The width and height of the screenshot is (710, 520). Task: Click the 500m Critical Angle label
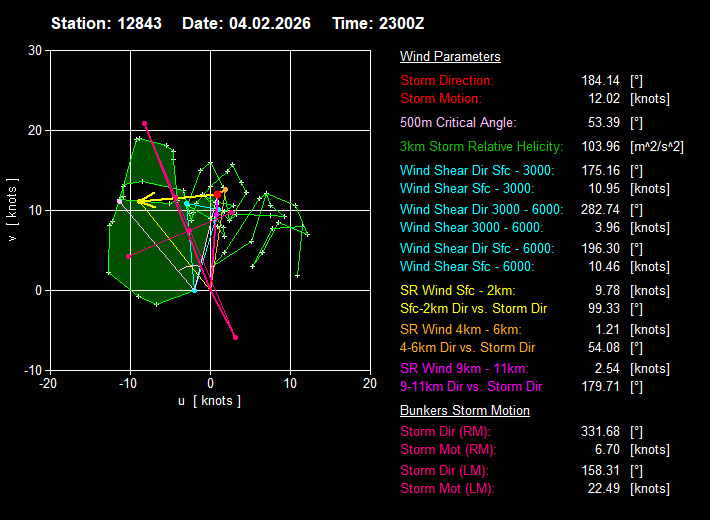click(x=458, y=122)
